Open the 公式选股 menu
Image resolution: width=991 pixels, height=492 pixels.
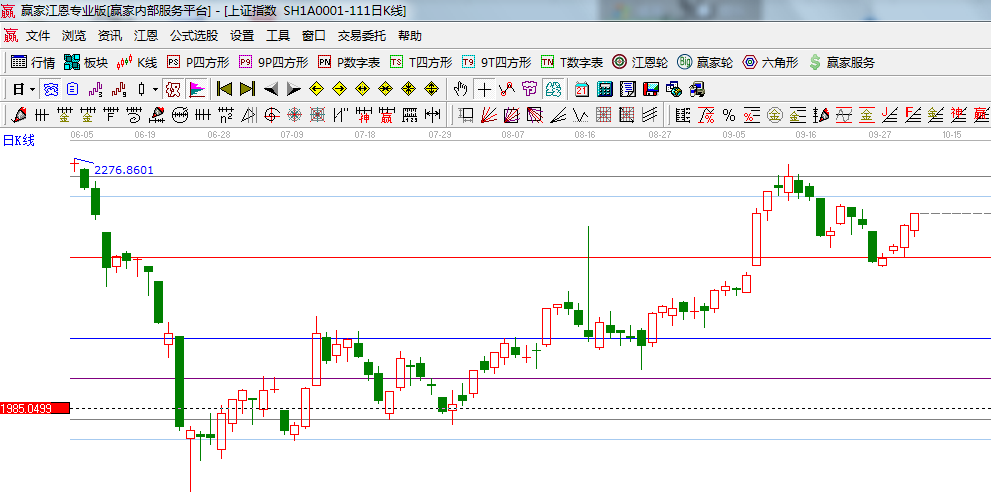193,35
